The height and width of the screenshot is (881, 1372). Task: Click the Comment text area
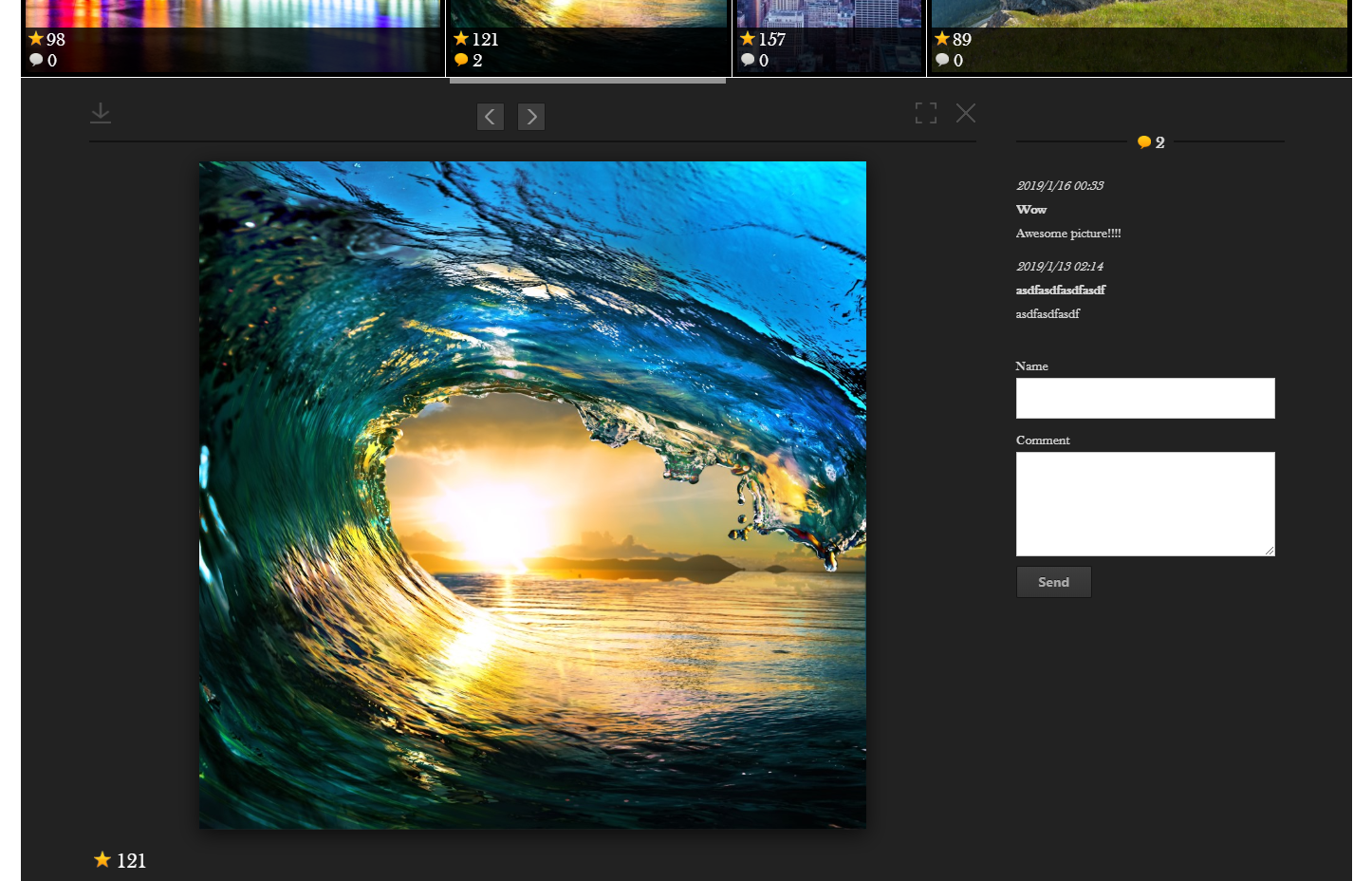pyautogui.click(x=1145, y=504)
